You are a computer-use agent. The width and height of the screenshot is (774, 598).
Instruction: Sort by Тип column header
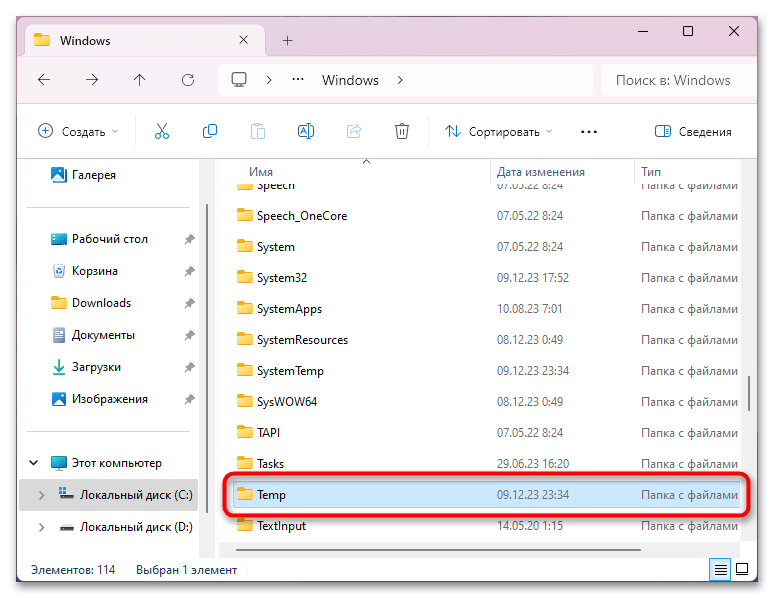coord(651,172)
